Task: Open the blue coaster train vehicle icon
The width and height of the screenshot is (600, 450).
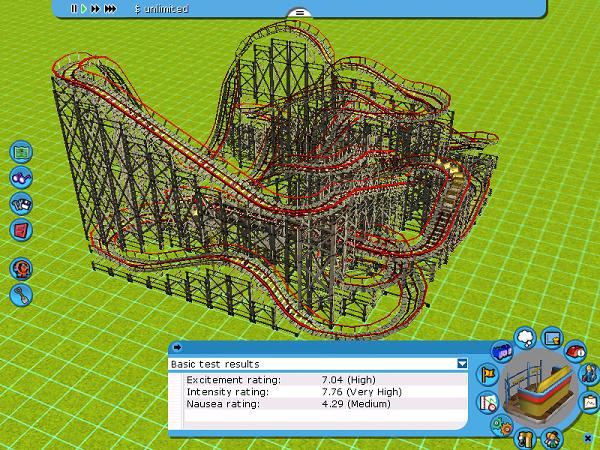Action: 502,351
